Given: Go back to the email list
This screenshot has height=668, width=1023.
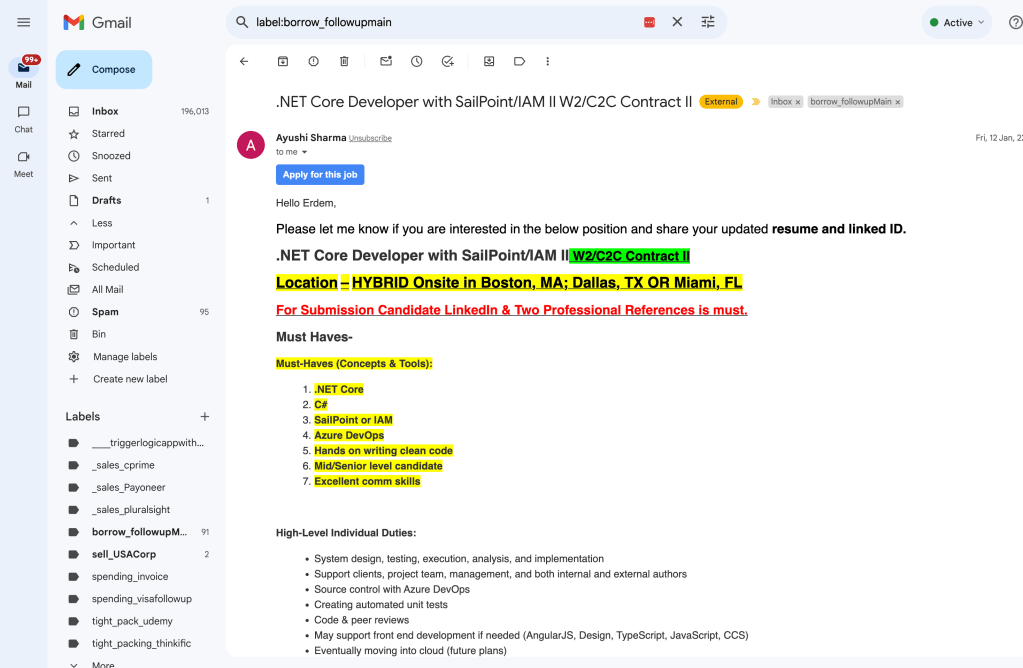Looking at the screenshot, I should tap(244, 61).
